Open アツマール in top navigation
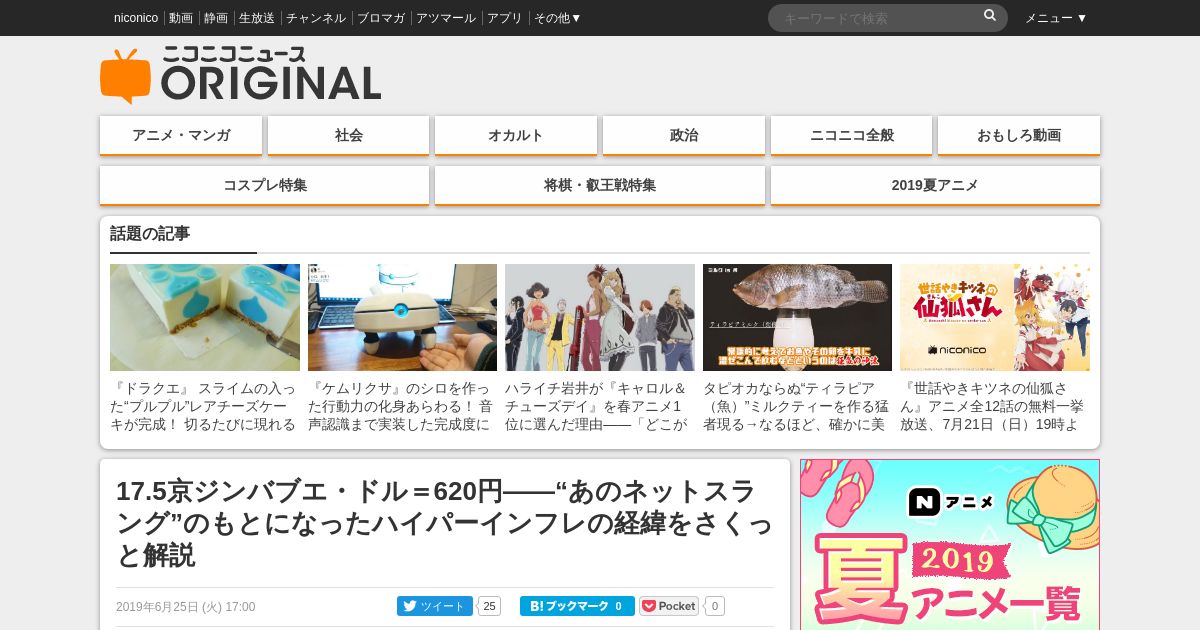Screen dimensions: 1200x630 pos(446,18)
